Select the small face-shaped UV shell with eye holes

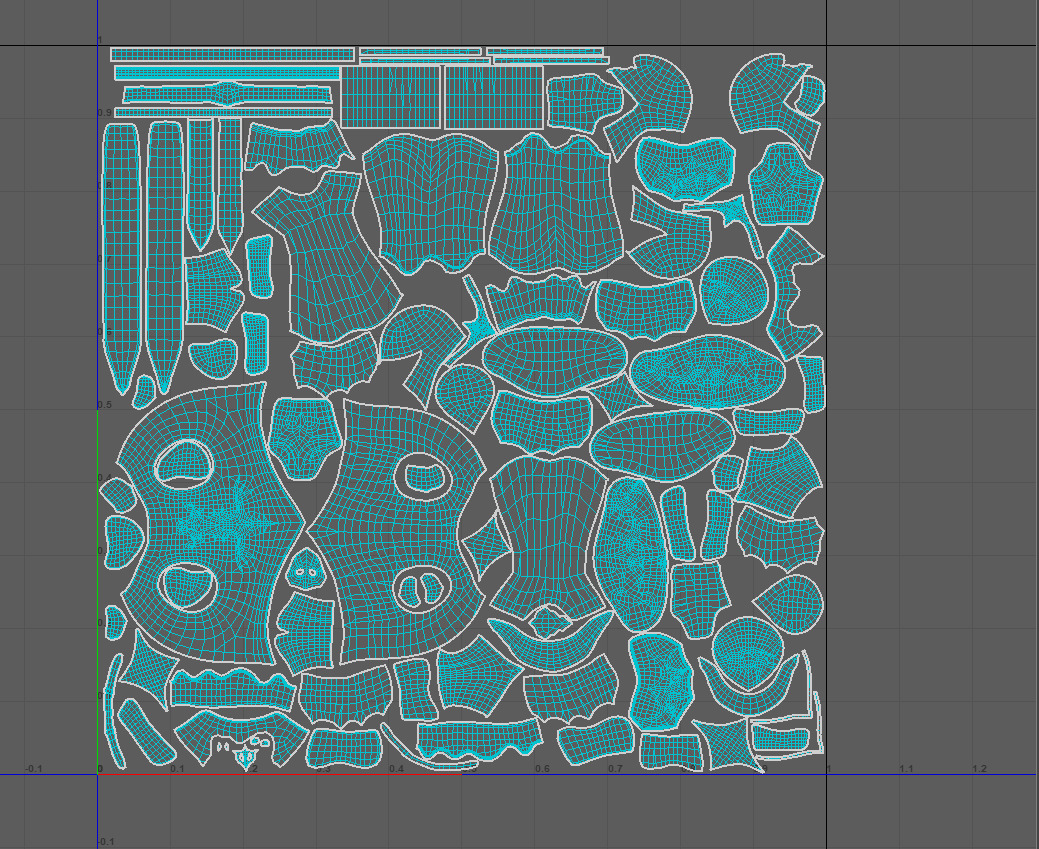[x=305, y=570]
